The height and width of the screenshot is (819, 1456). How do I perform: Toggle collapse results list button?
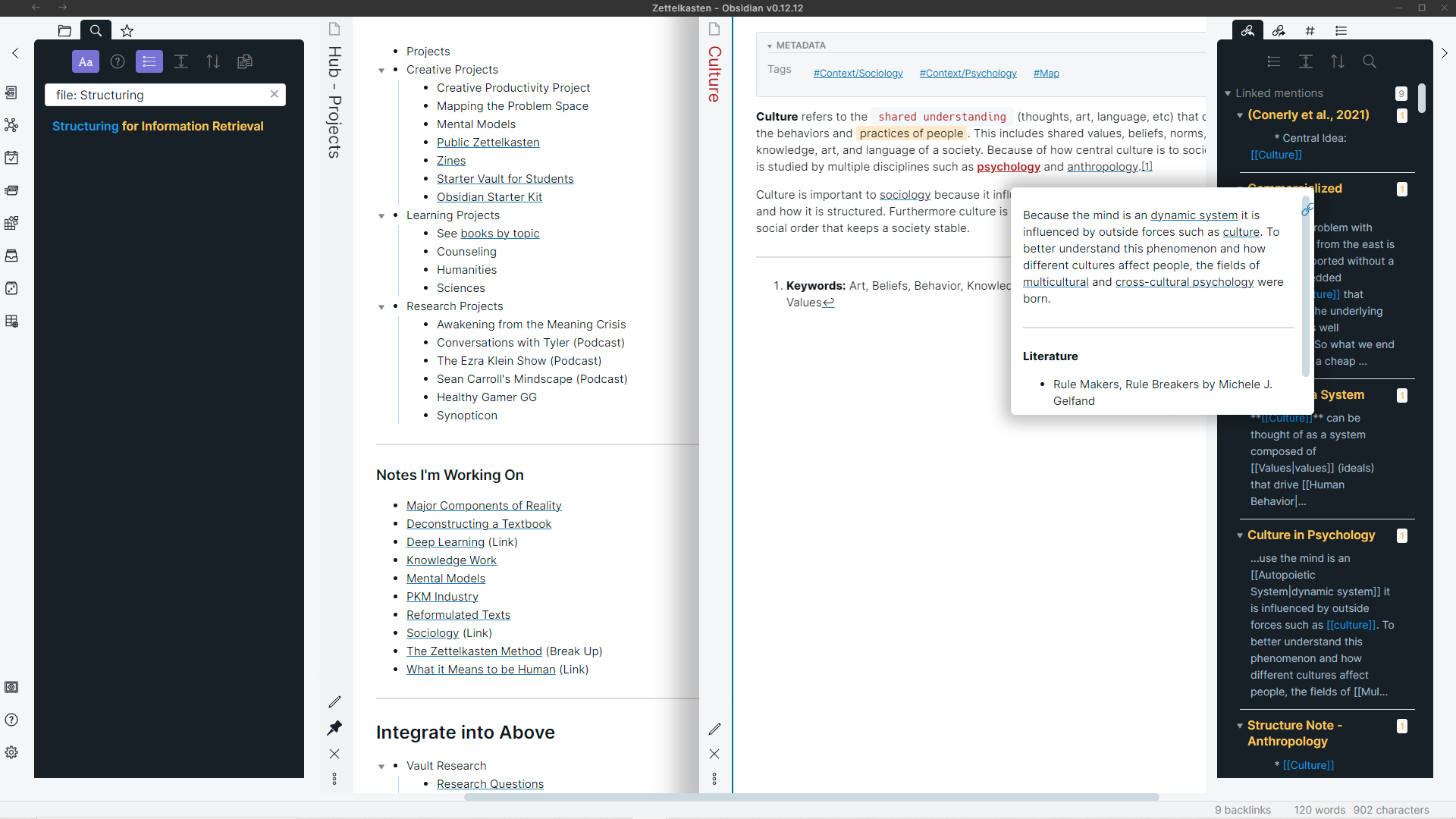(149, 61)
